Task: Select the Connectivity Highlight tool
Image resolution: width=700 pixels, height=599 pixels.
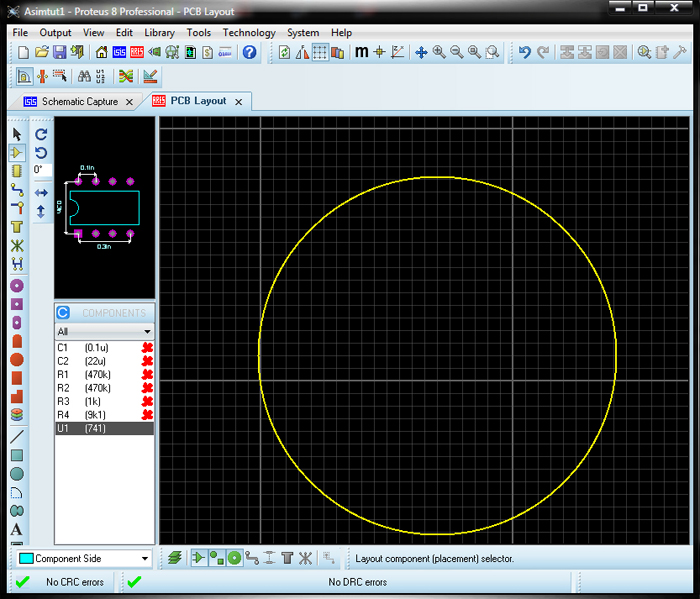Action: tap(17, 264)
